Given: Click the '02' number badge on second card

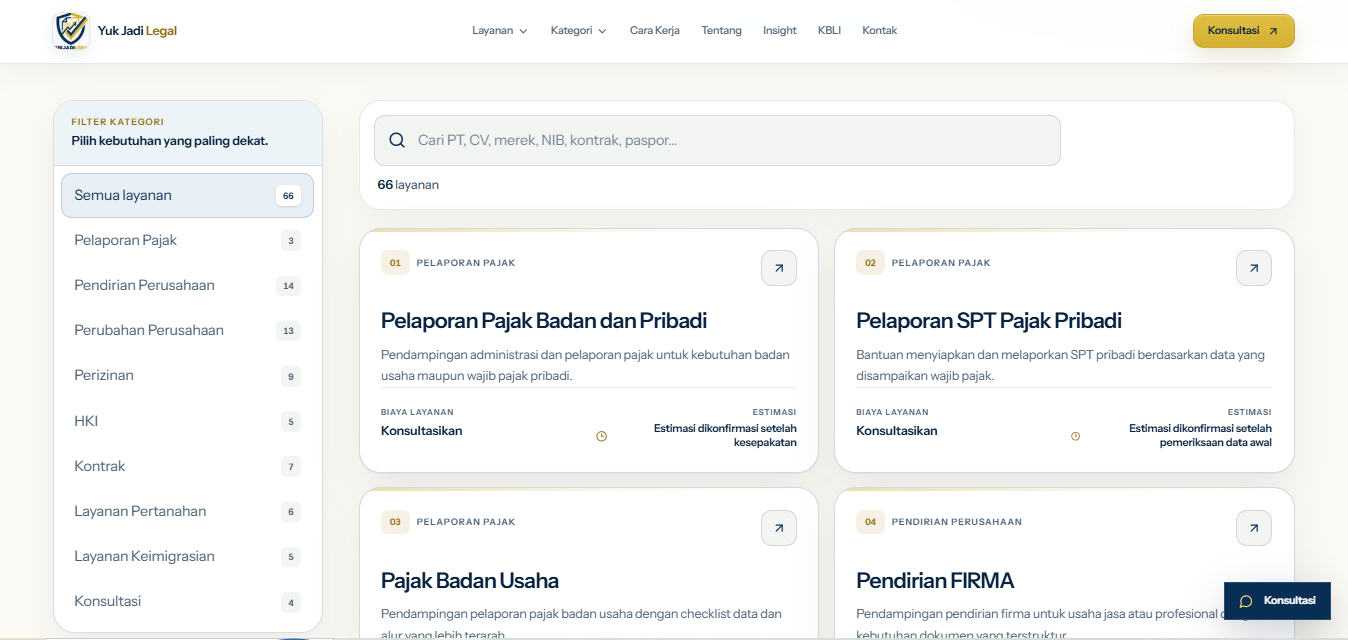Looking at the screenshot, I should 870,263.
